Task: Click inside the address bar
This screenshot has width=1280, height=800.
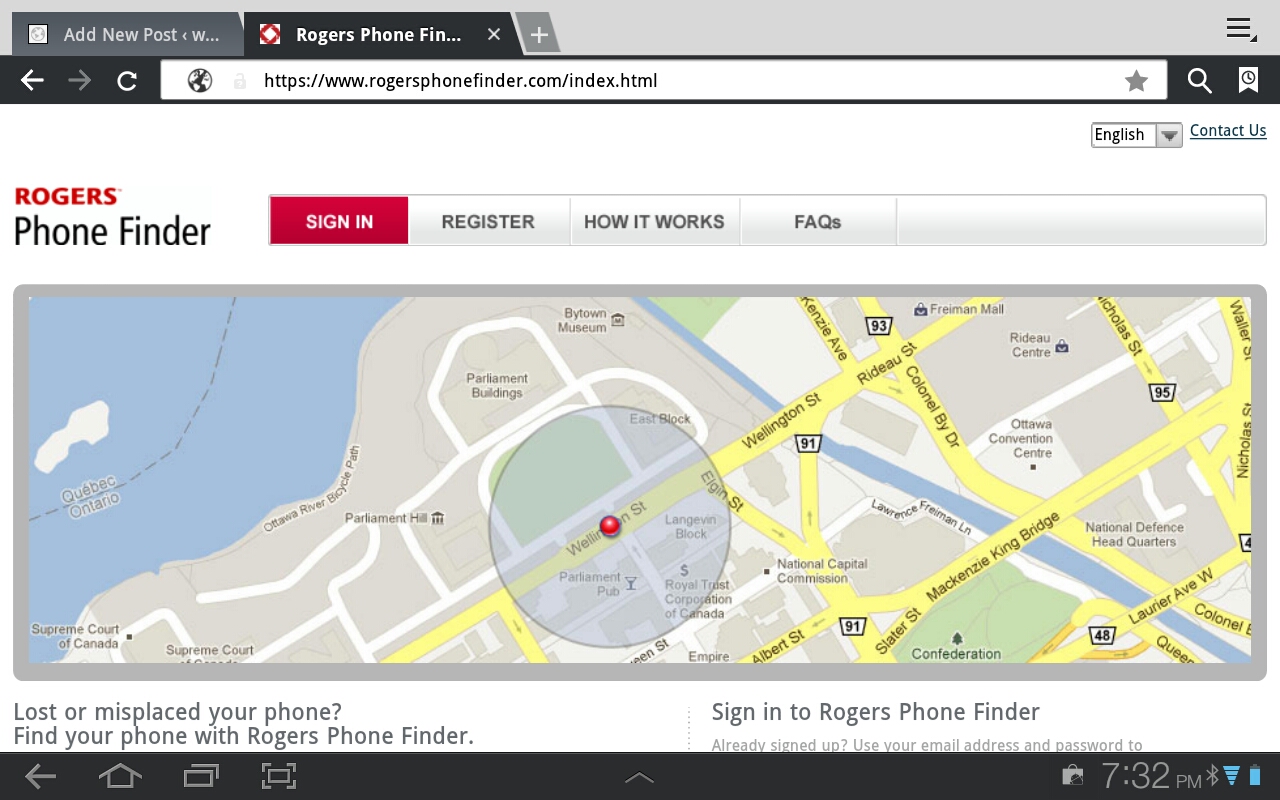Action: (x=600, y=80)
